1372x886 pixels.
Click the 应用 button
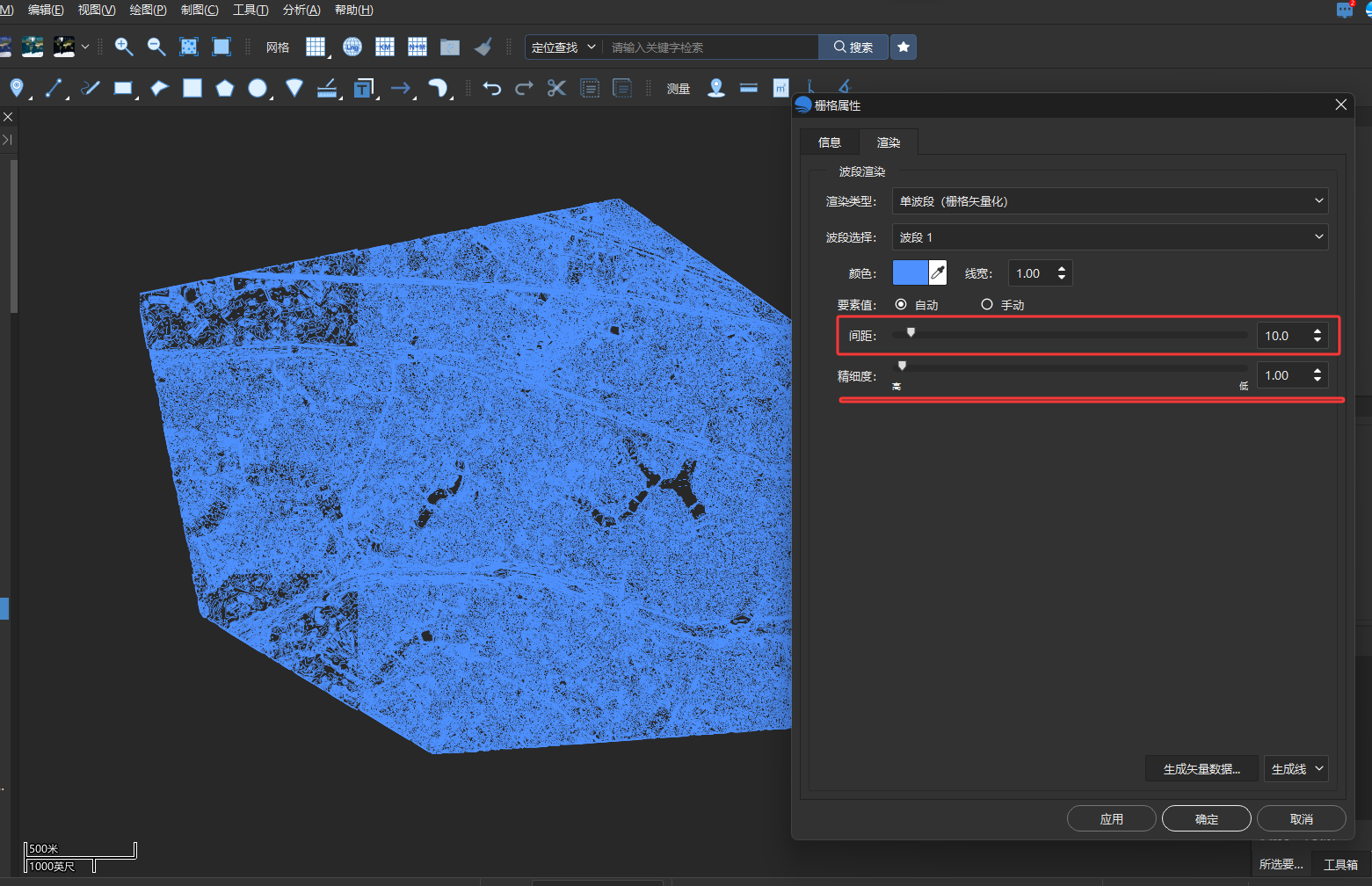pyautogui.click(x=1112, y=818)
